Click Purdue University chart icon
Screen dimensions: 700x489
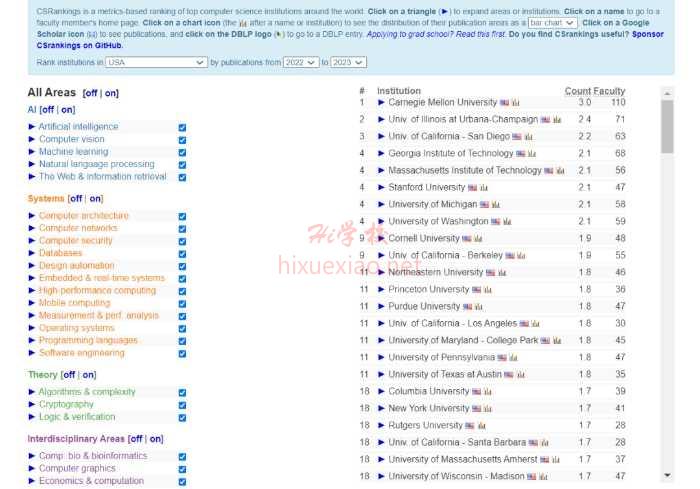(x=479, y=307)
